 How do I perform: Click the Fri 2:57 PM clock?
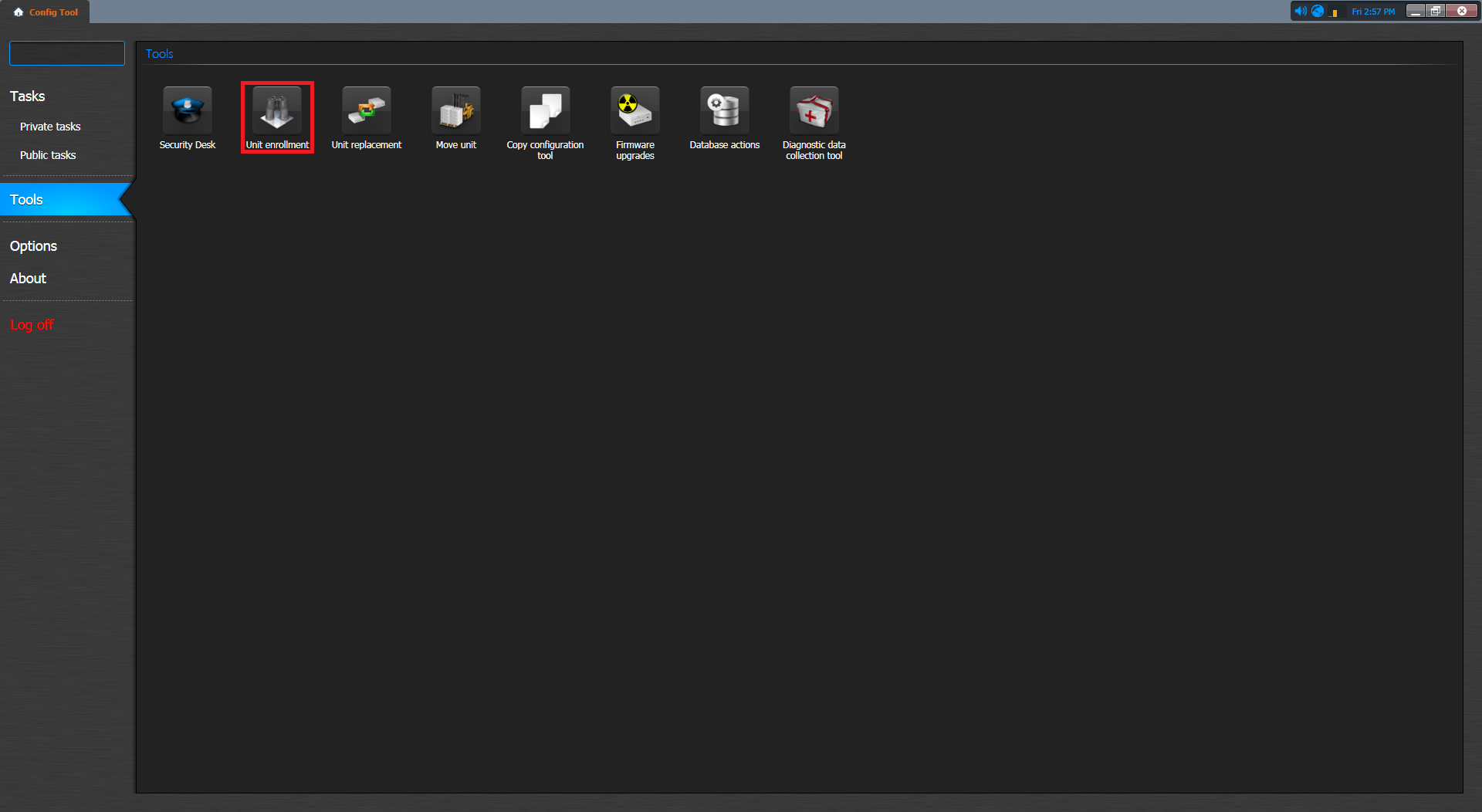[1373, 12]
